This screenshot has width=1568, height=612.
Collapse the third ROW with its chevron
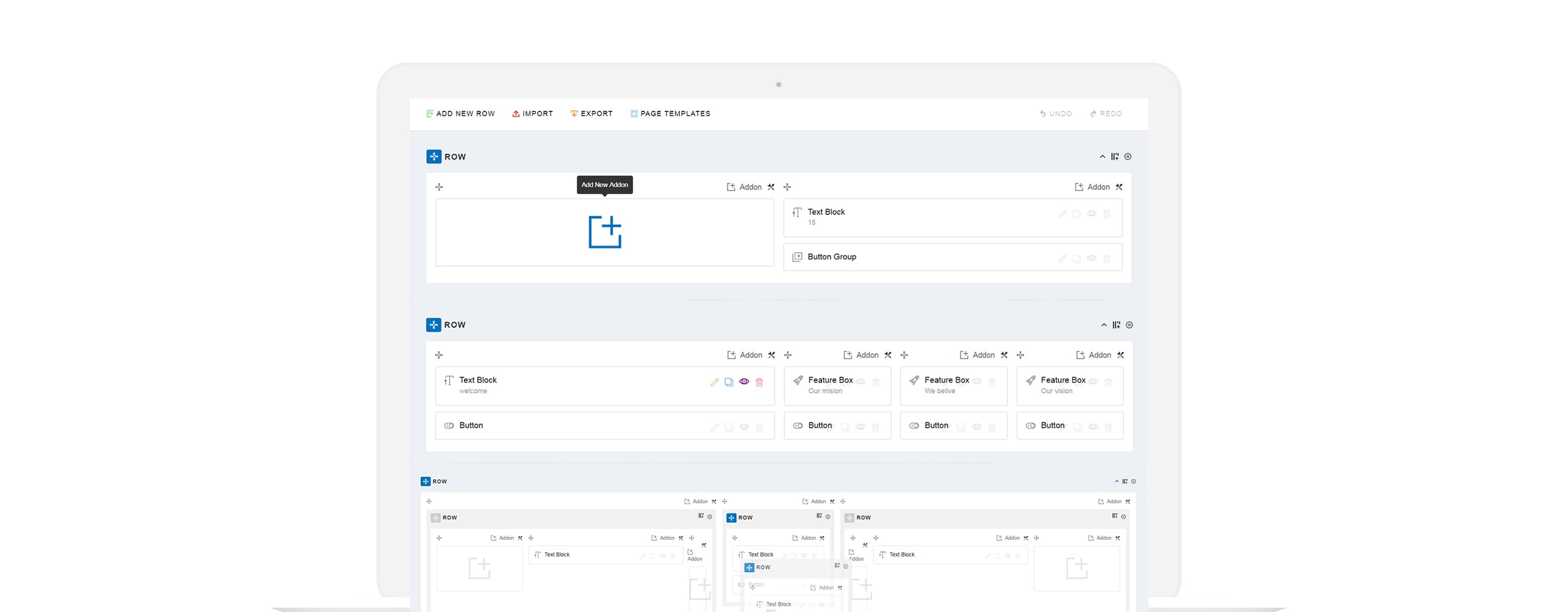click(x=1117, y=482)
